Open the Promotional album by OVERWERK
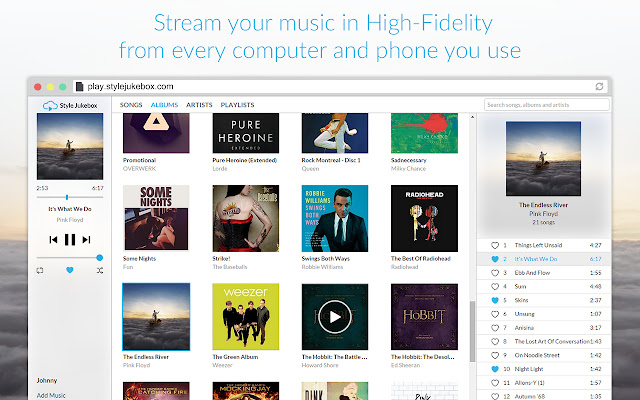 coord(156,133)
